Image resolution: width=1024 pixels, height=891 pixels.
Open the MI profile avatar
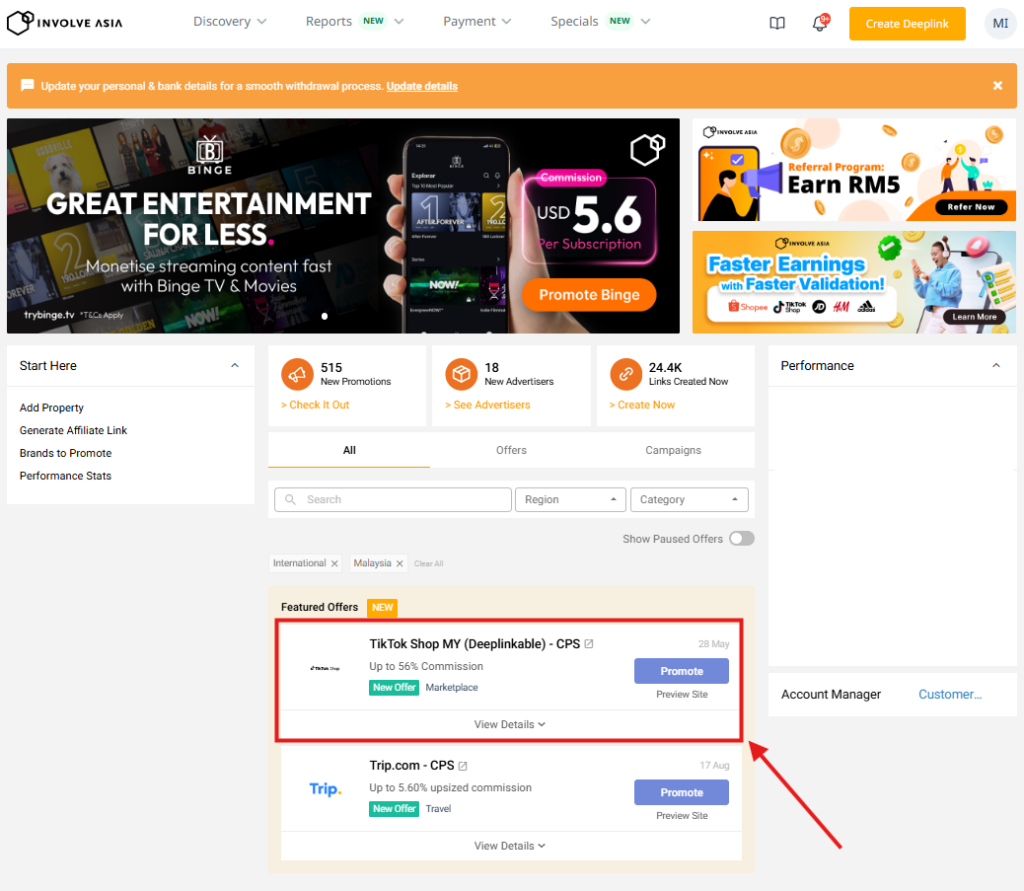(x=999, y=23)
